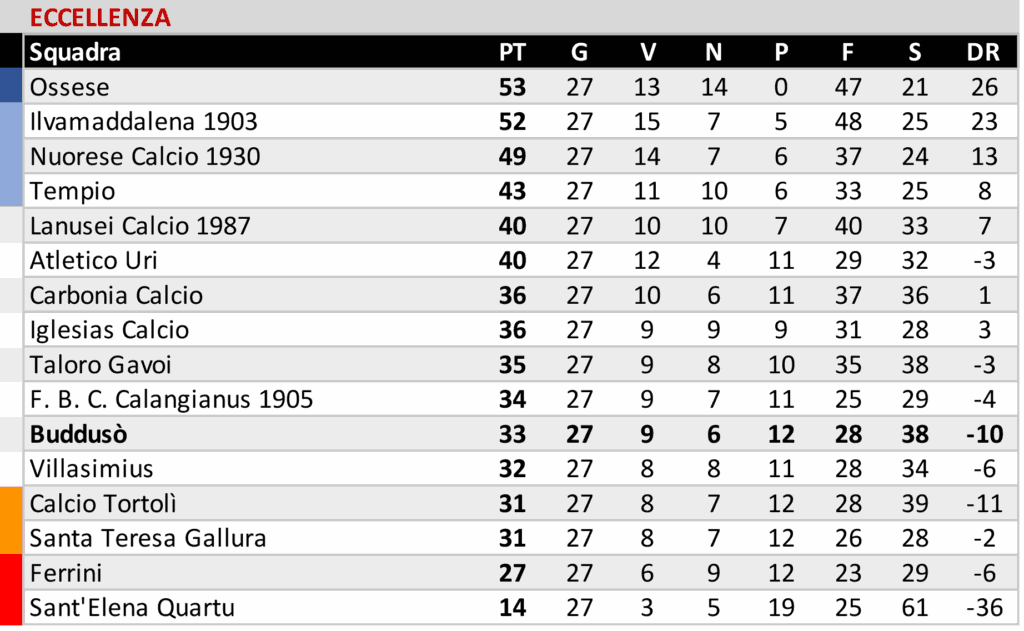Click Ossese's points value 53

click(x=512, y=87)
